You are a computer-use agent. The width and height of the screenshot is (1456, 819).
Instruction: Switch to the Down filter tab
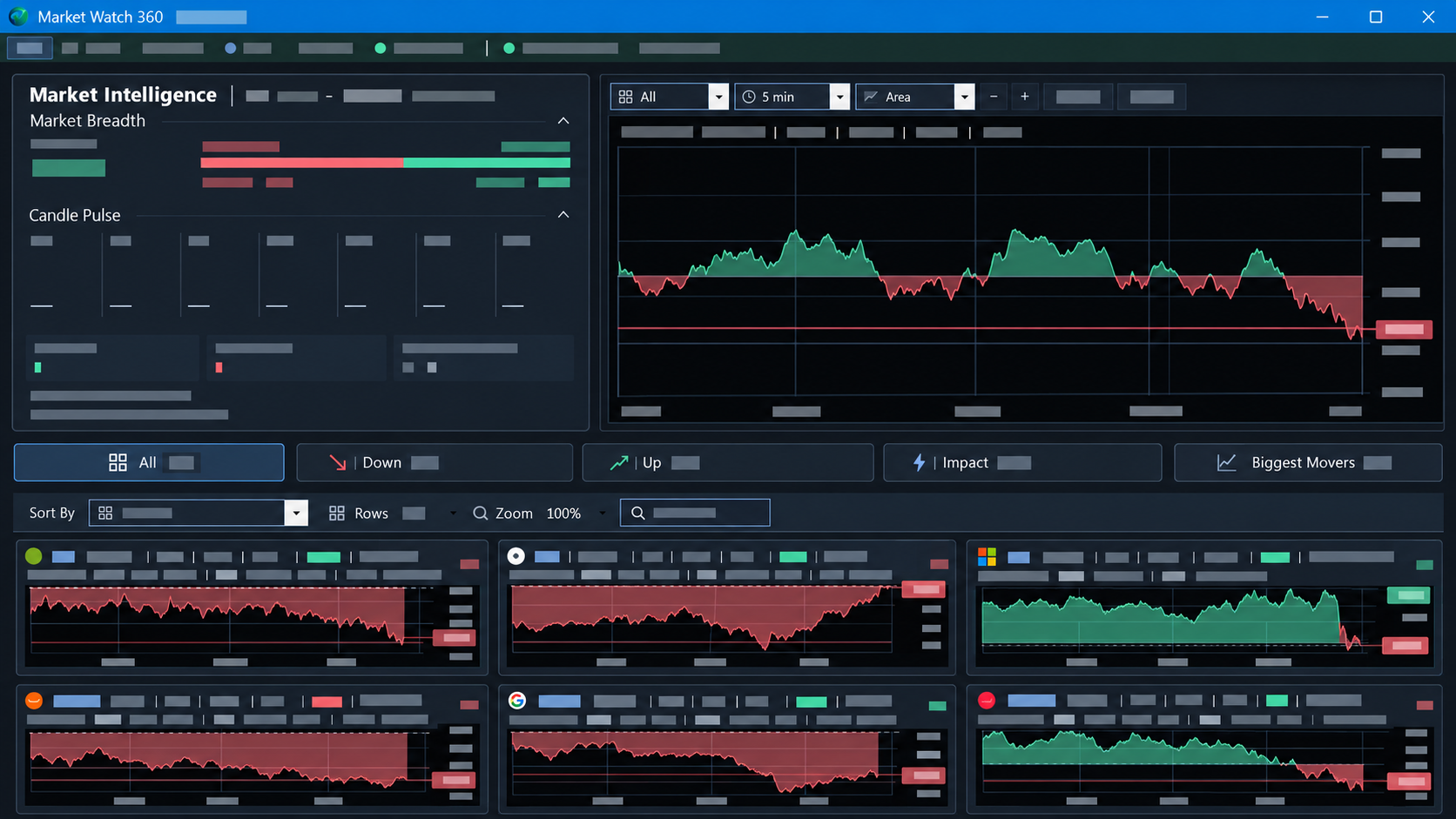[x=435, y=462]
